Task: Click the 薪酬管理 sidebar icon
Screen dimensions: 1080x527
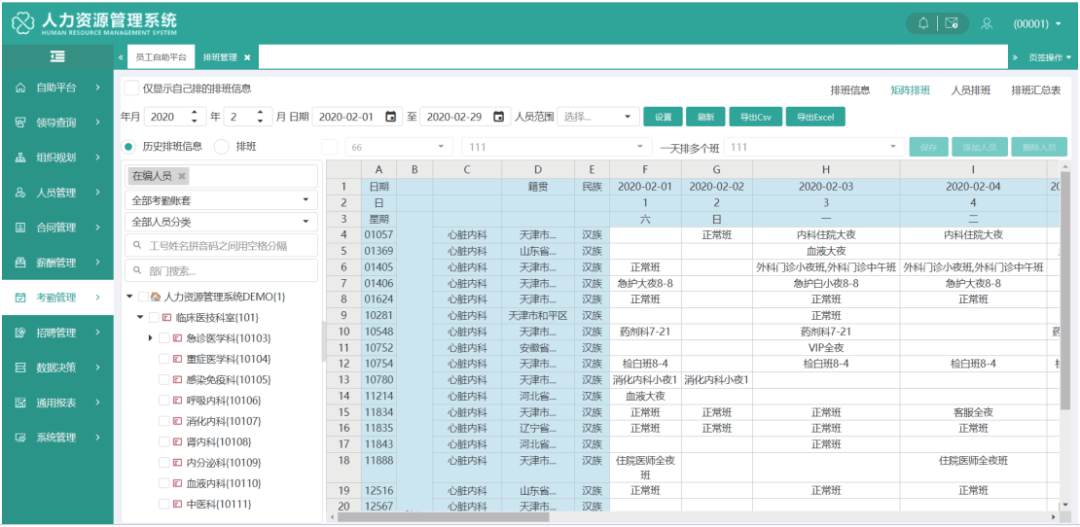Action: click(x=20, y=263)
